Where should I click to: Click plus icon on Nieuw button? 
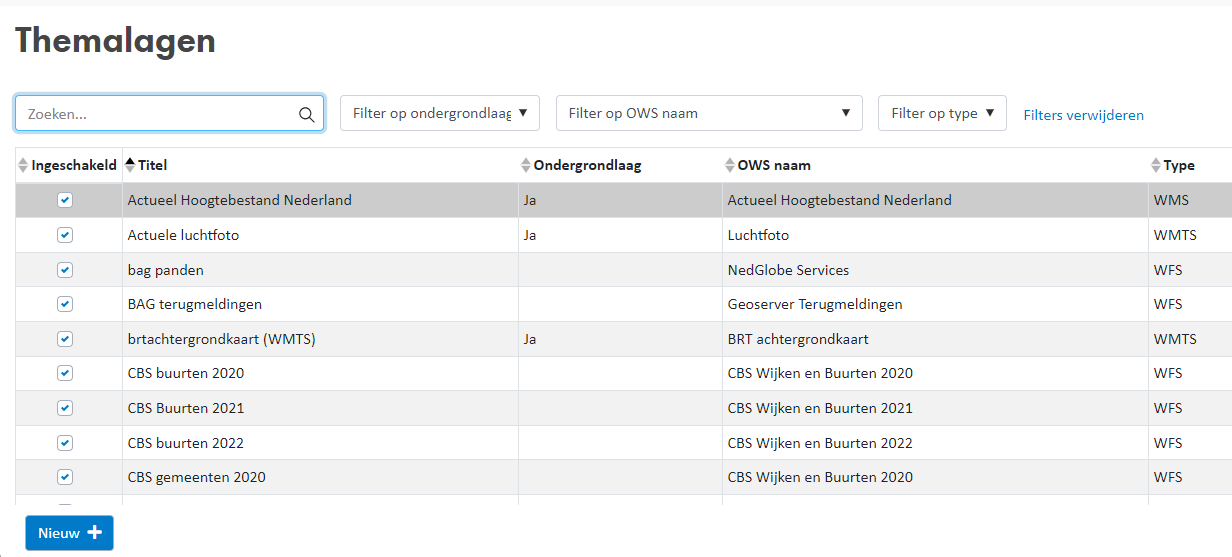(95, 533)
